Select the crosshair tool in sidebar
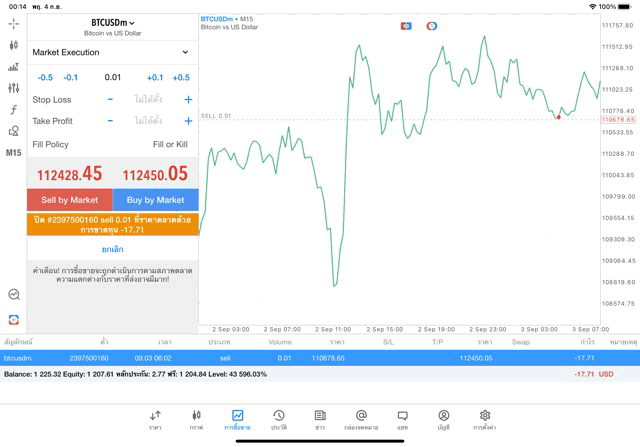Image resolution: width=640 pixels, height=447 pixels. [x=14, y=23]
